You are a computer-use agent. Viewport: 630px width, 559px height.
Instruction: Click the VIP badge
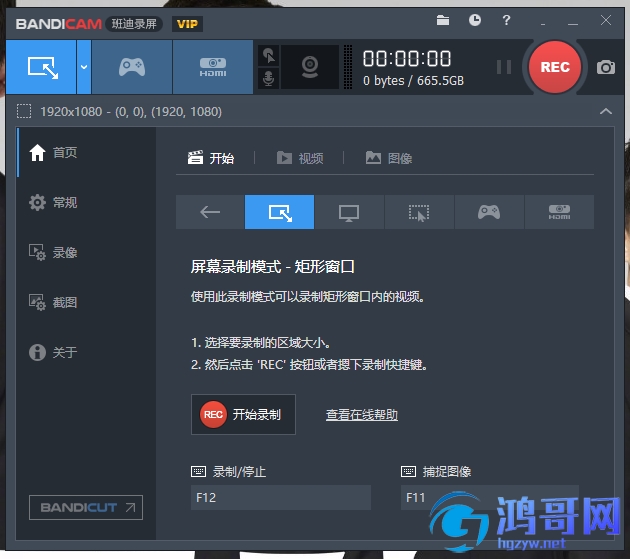(187, 24)
